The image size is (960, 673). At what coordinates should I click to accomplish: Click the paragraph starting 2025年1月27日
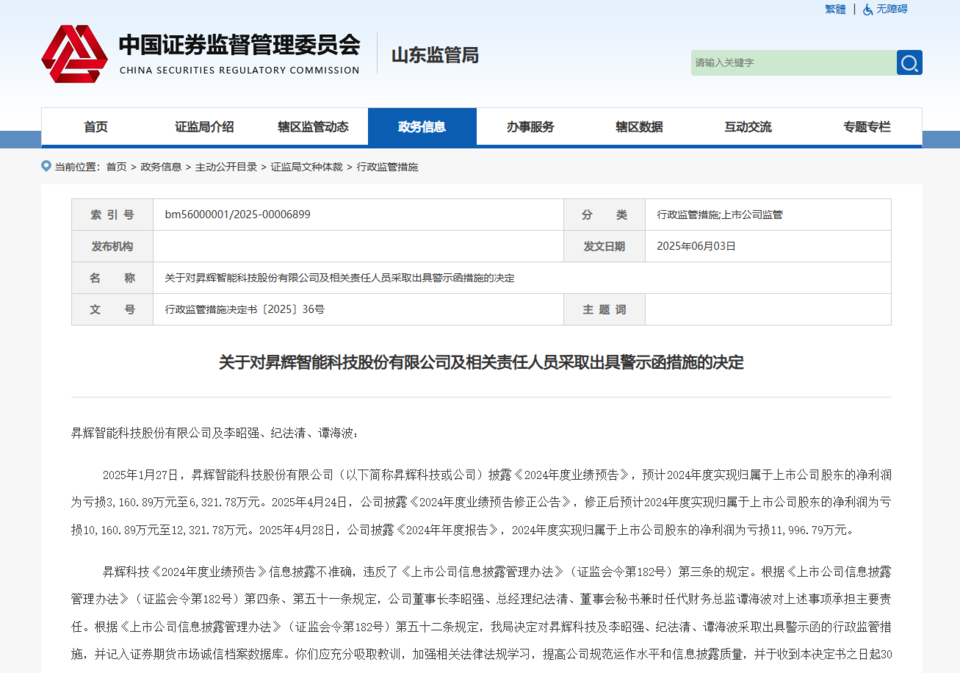coord(481,502)
